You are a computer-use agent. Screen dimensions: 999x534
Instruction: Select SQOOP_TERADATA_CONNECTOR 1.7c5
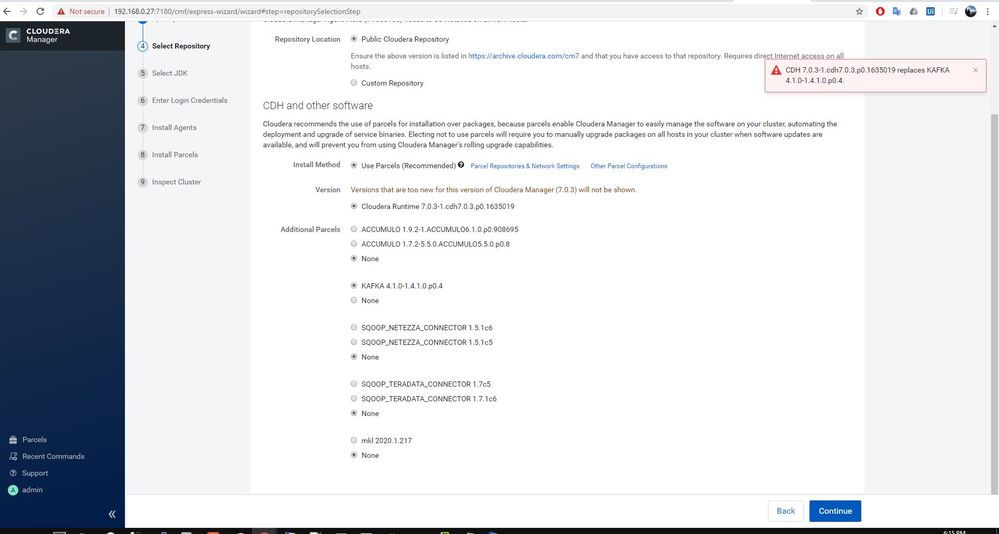(354, 384)
